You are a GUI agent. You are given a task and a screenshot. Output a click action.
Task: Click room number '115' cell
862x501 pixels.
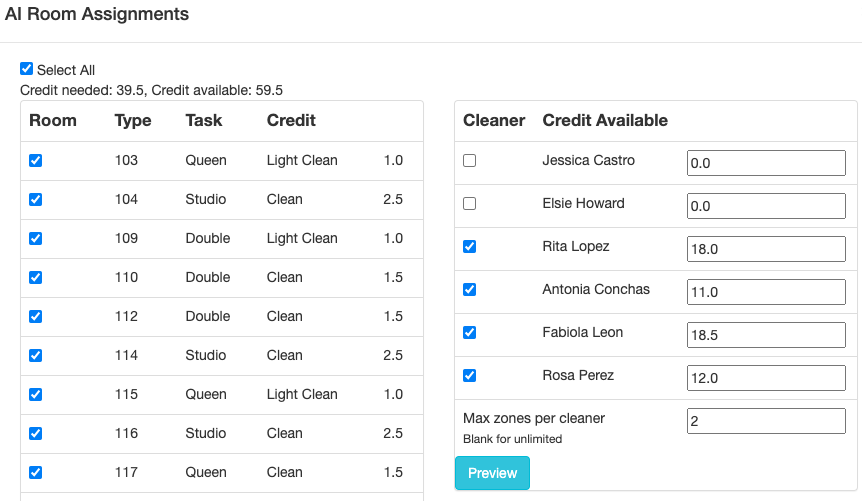point(126,395)
